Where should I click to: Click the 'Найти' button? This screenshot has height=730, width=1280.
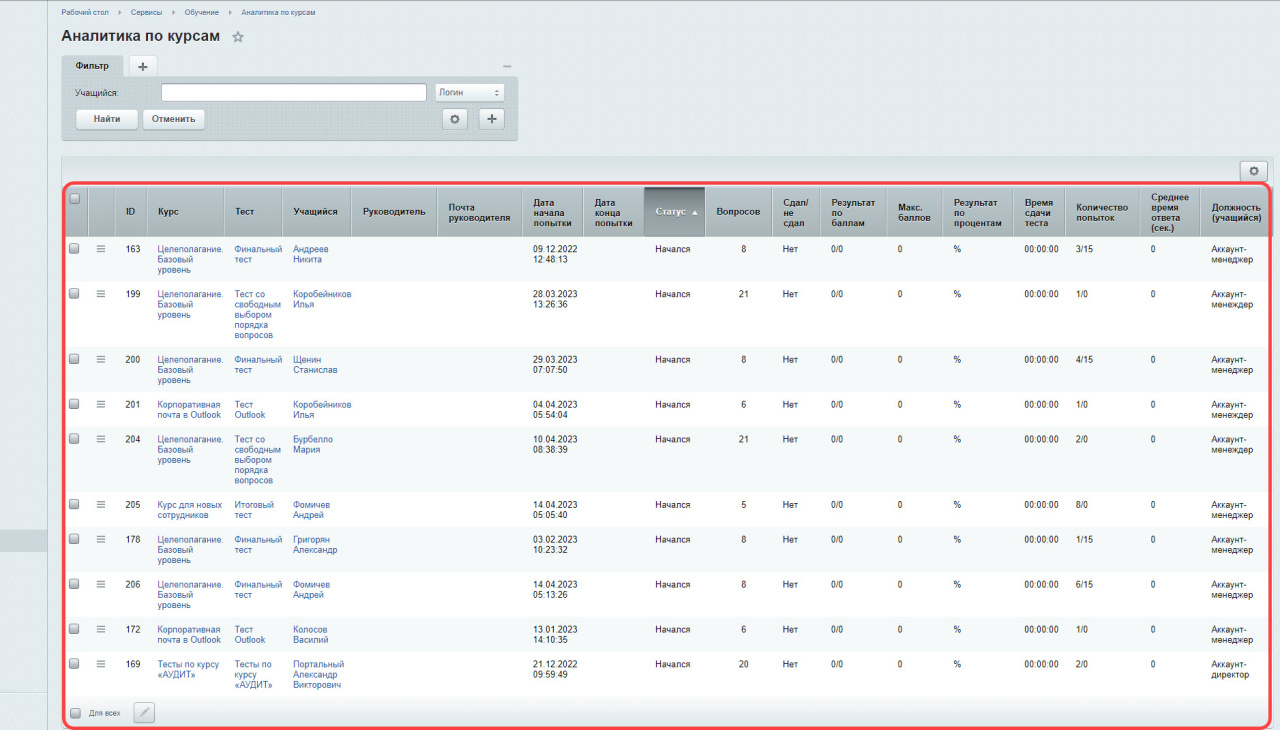click(x=107, y=119)
